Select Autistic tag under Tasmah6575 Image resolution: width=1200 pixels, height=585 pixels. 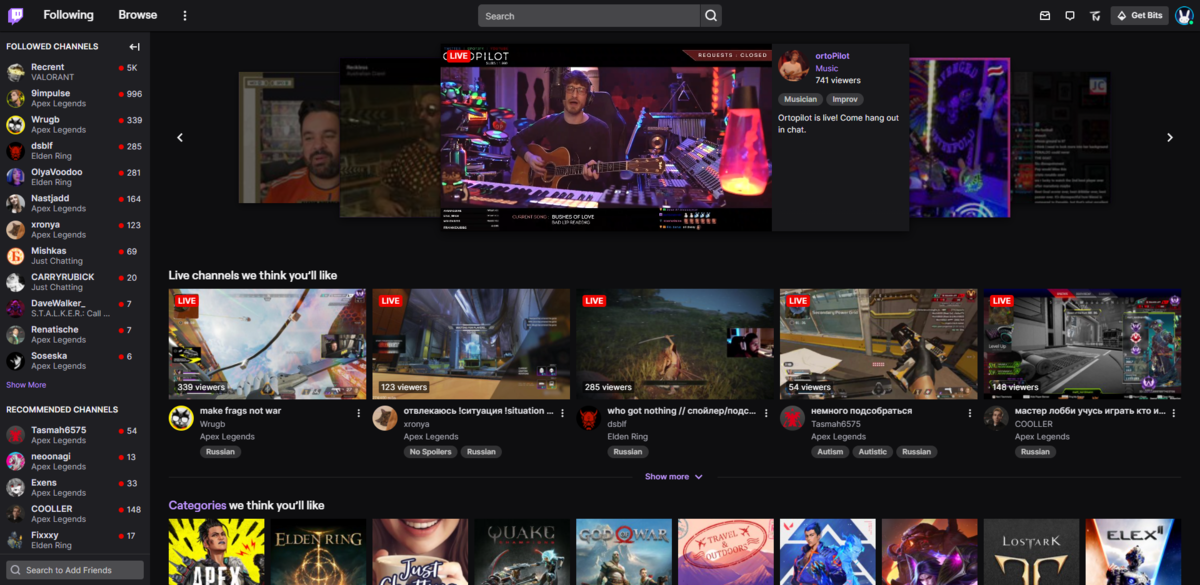(x=873, y=452)
